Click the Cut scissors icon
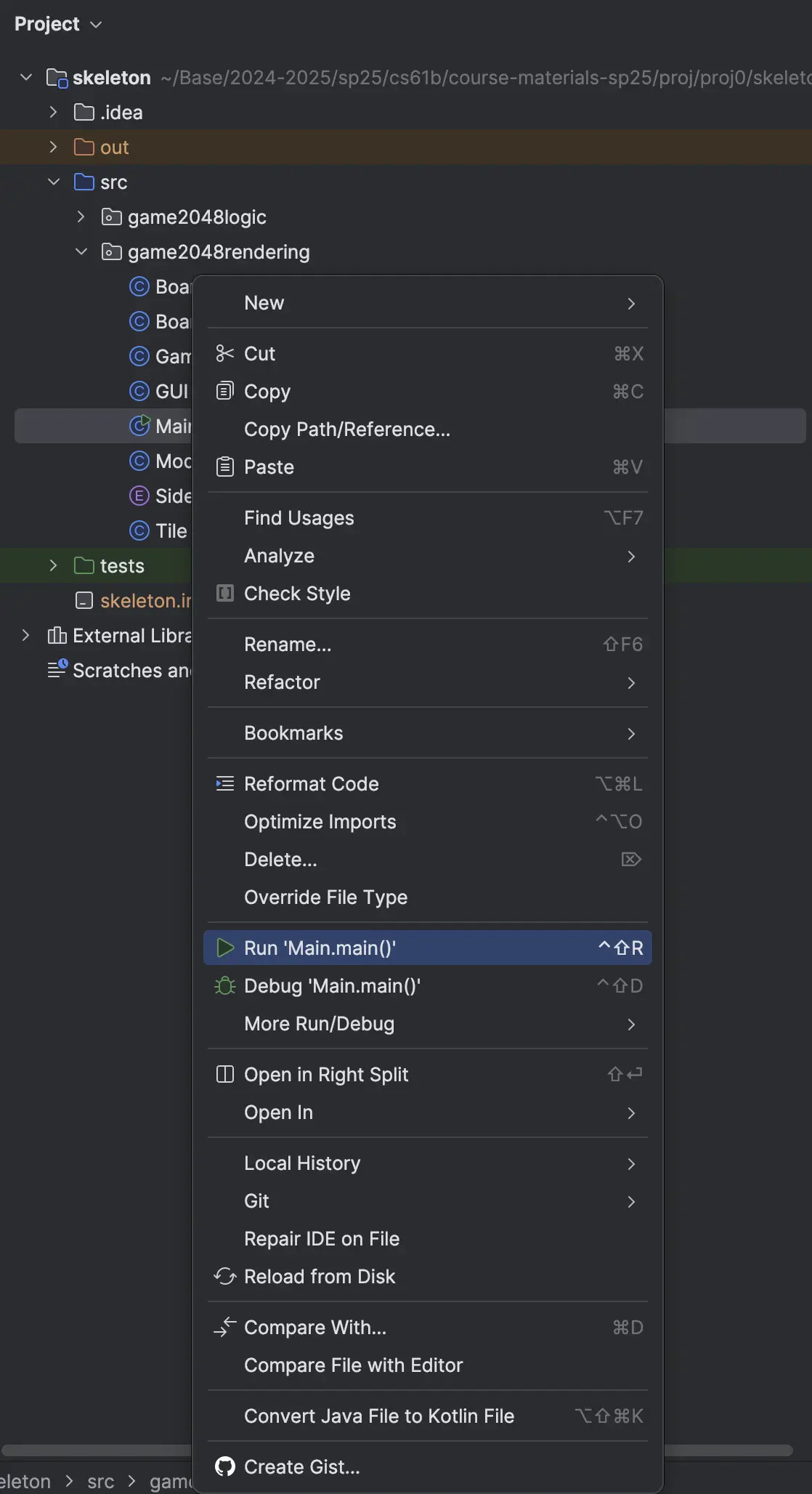812x1494 pixels. pos(225,354)
